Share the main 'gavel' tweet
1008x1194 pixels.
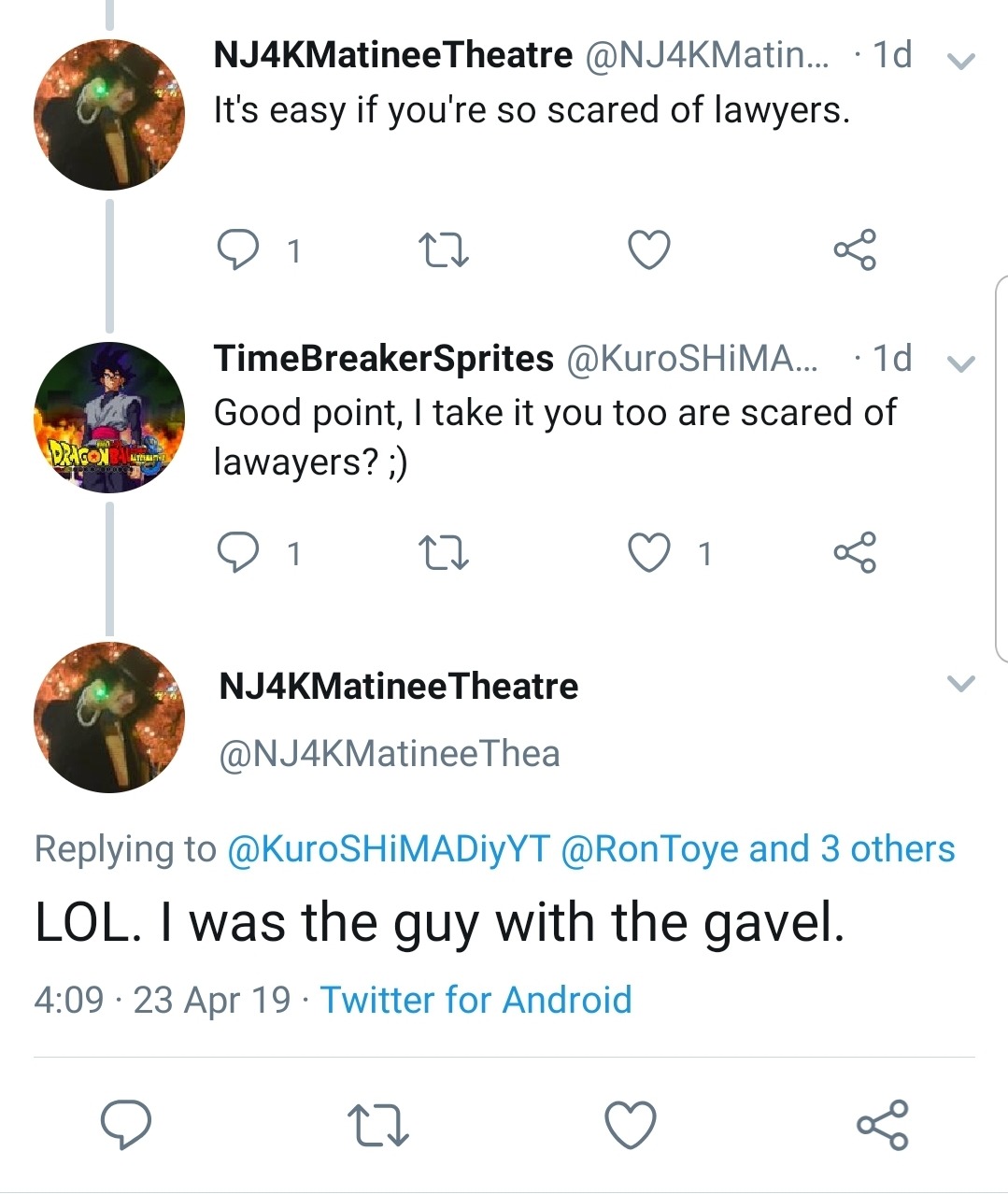(x=883, y=1124)
